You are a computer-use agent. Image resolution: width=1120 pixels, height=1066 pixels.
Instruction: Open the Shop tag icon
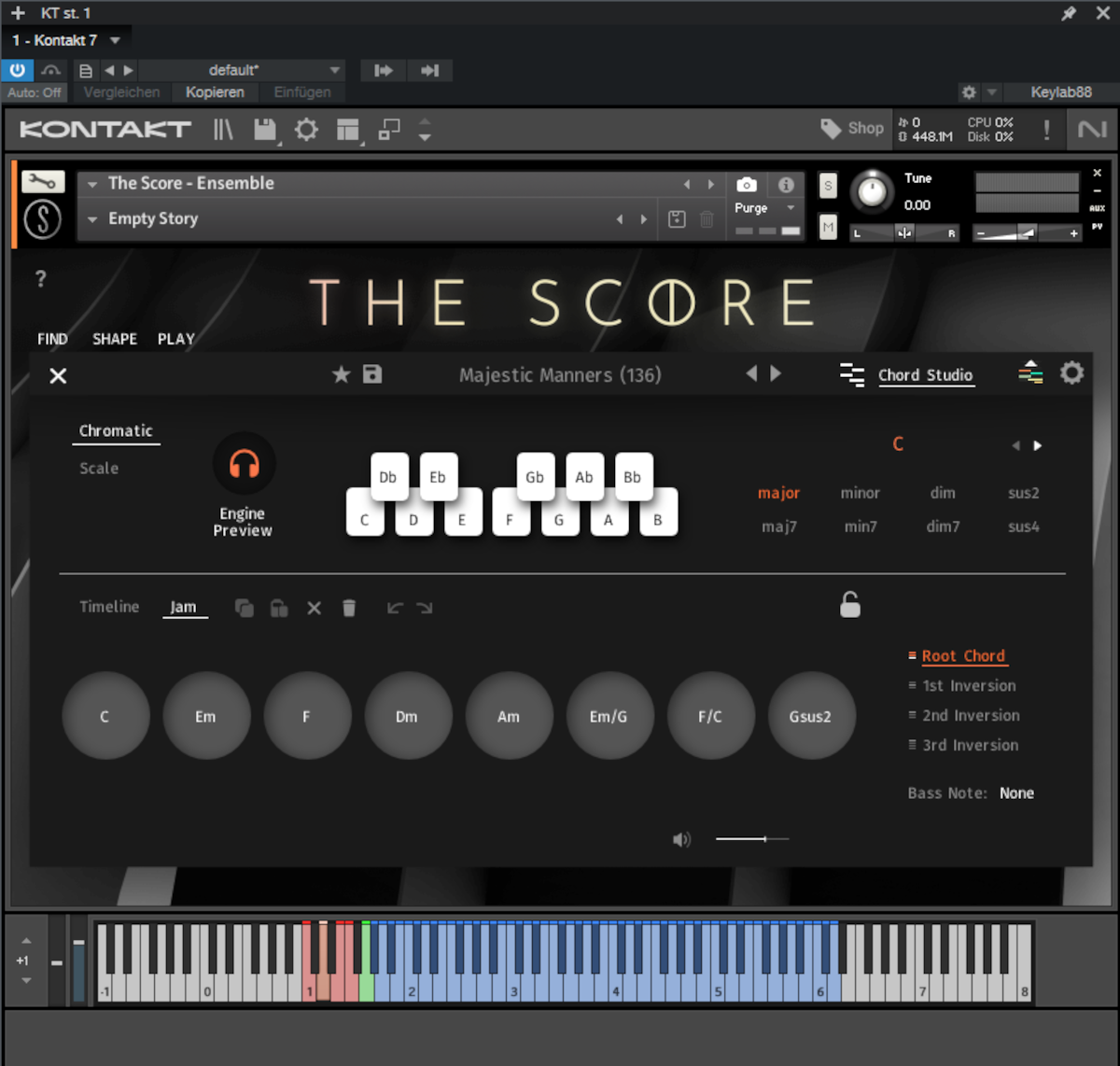pos(830,129)
